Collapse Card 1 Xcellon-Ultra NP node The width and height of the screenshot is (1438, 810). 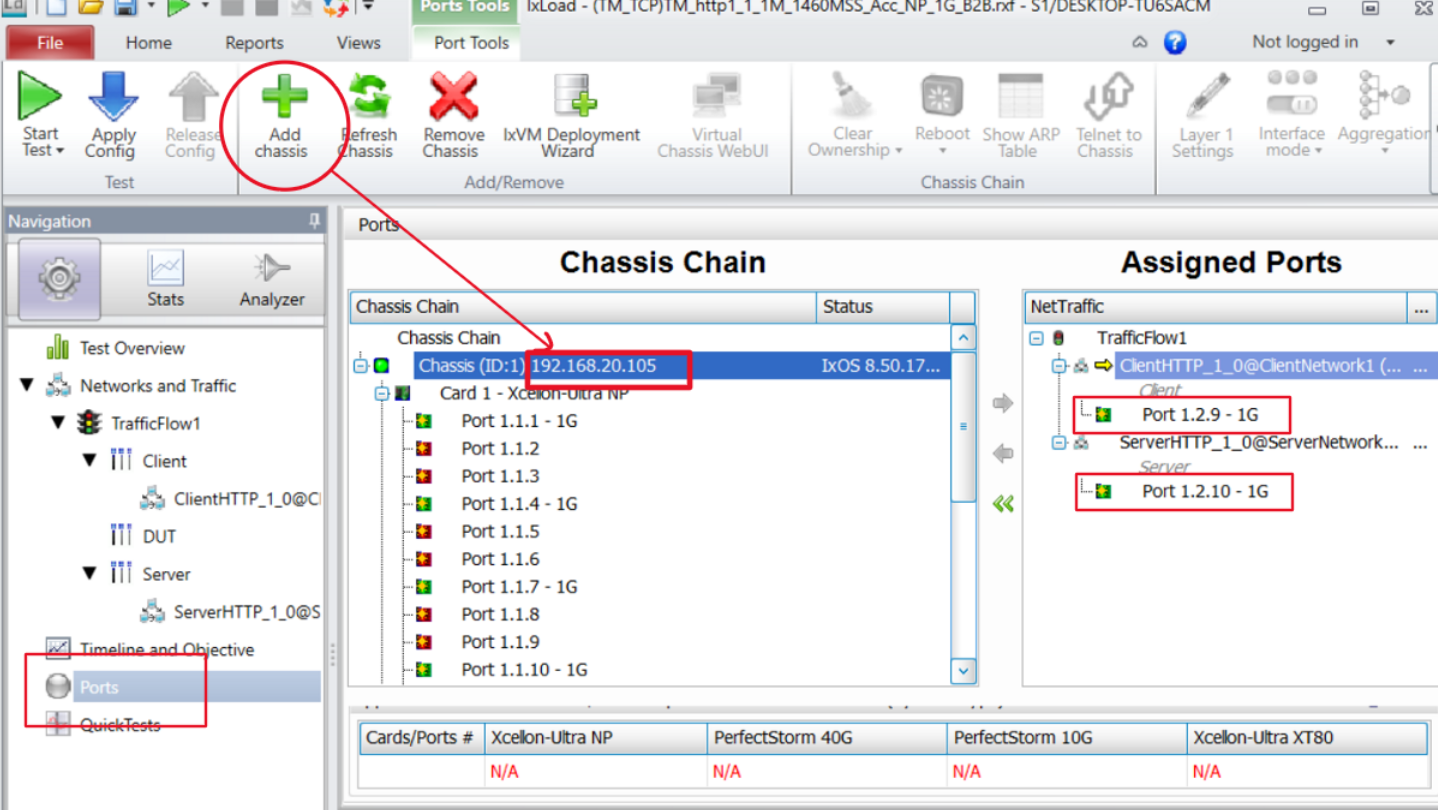pyautogui.click(x=381, y=394)
